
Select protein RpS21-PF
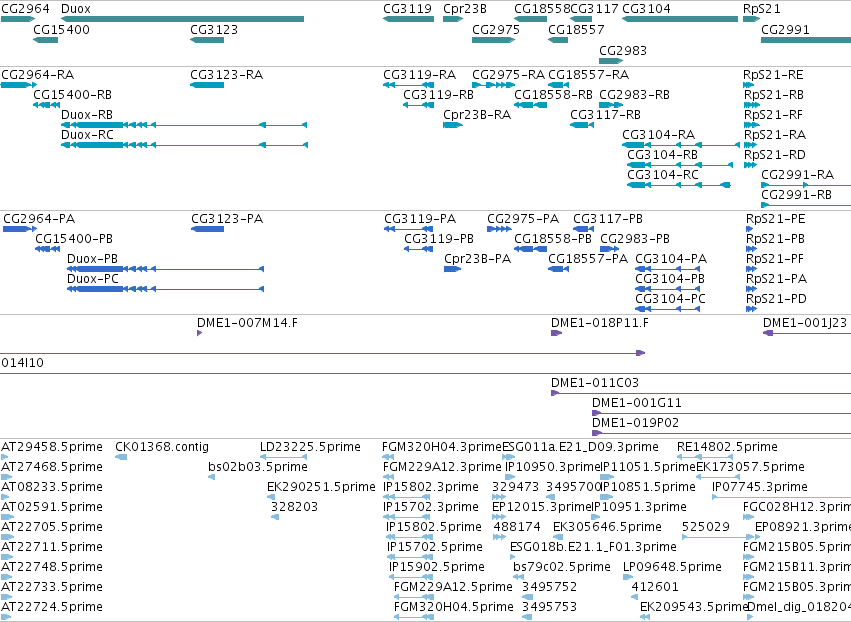(x=774, y=259)
